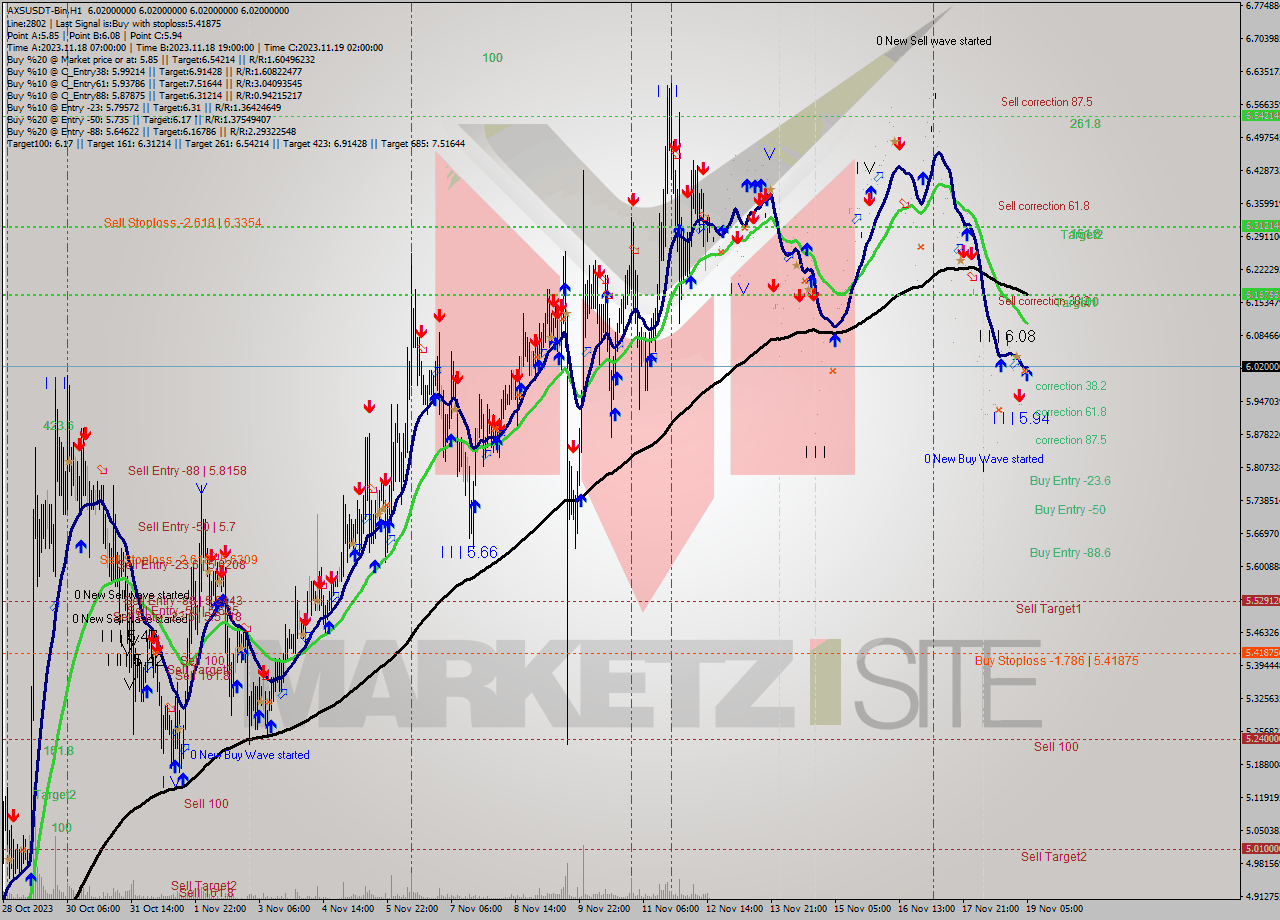The width and height of the screenshot is (1280, 920).
Task: Select the 'Buy %20 @ Entry -88: 5.64622' line
Action: click(151, 131)
